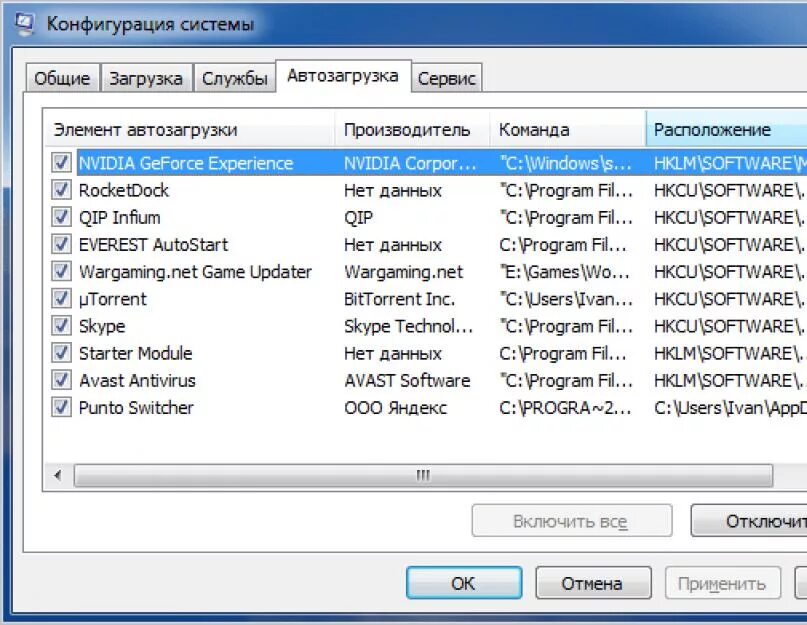Switch to the Службы tab
Viewport: 807px width, 625px height.
235,78
